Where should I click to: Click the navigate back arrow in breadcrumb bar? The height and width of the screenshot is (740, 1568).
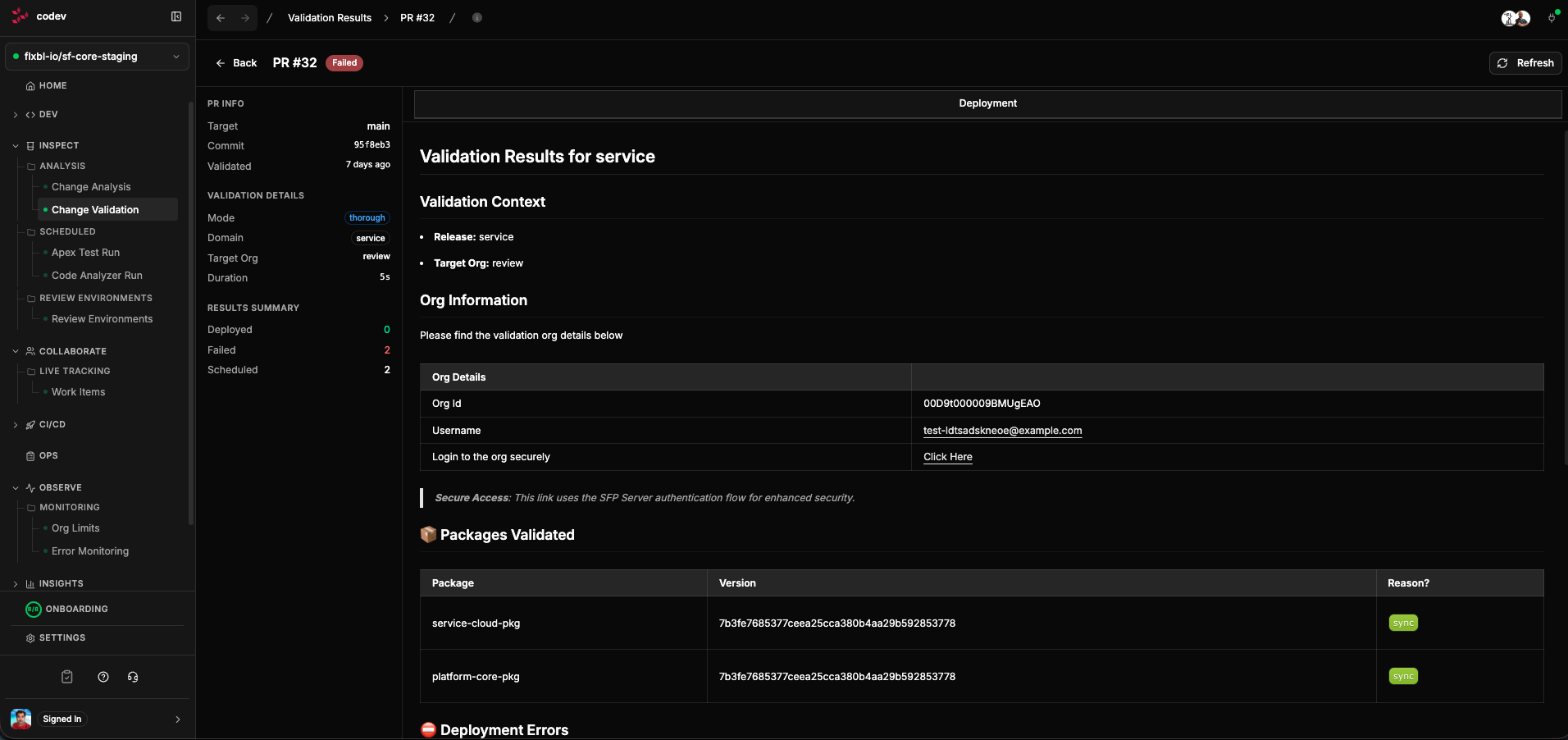click(220, 17)
